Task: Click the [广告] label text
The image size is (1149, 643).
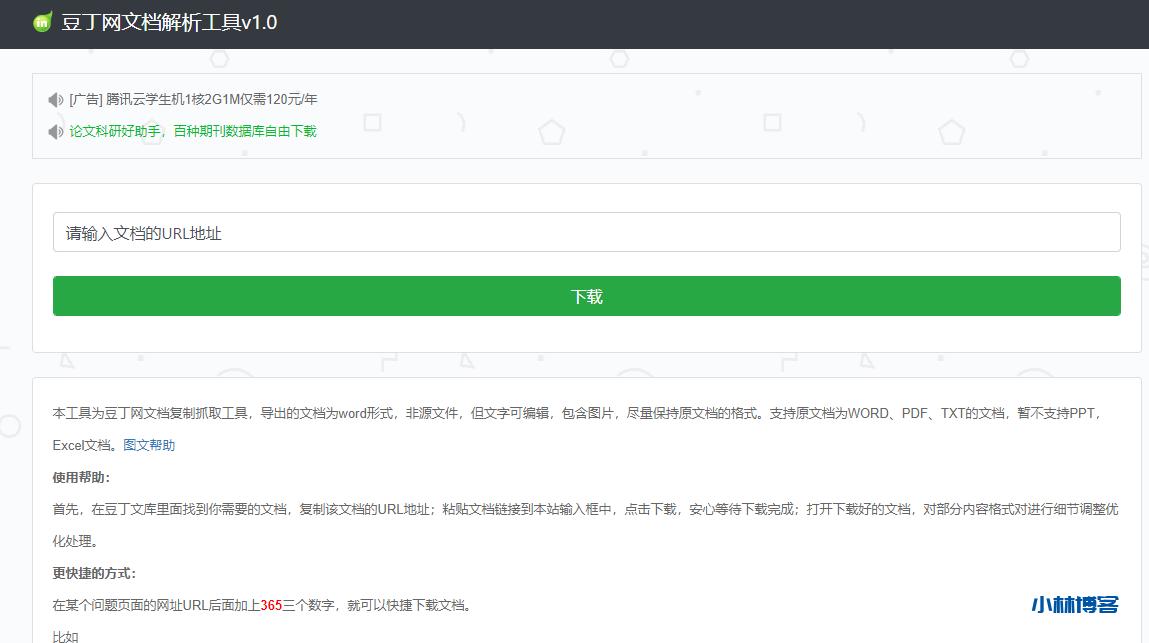Action: pos(86,100)
